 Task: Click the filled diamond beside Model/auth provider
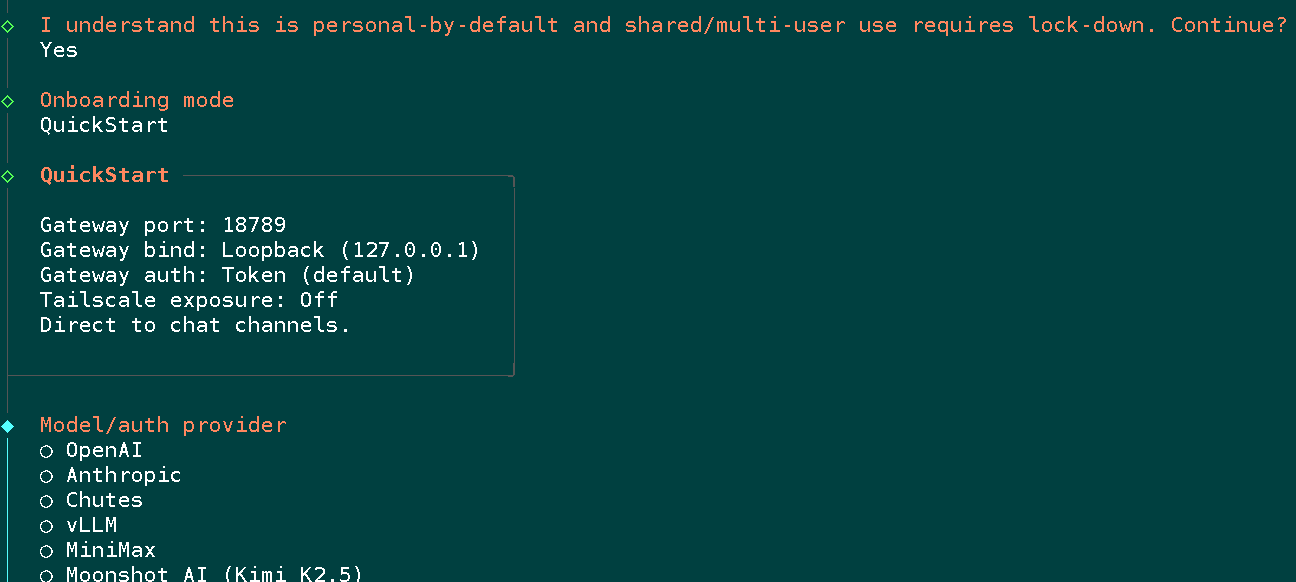[x=8, y=426]
